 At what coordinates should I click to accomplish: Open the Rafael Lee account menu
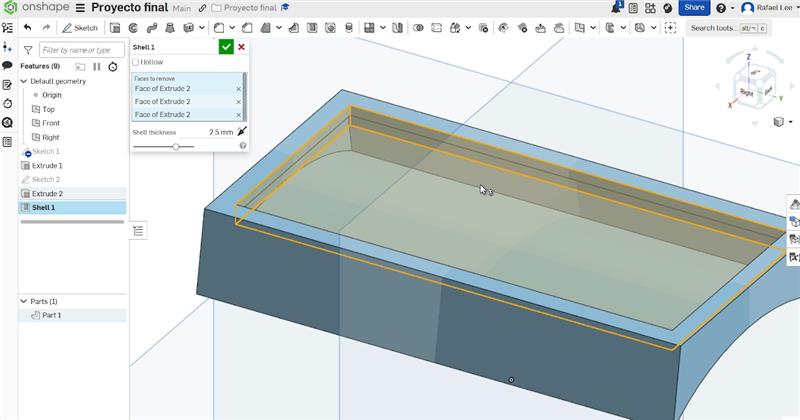coord(768,8)
